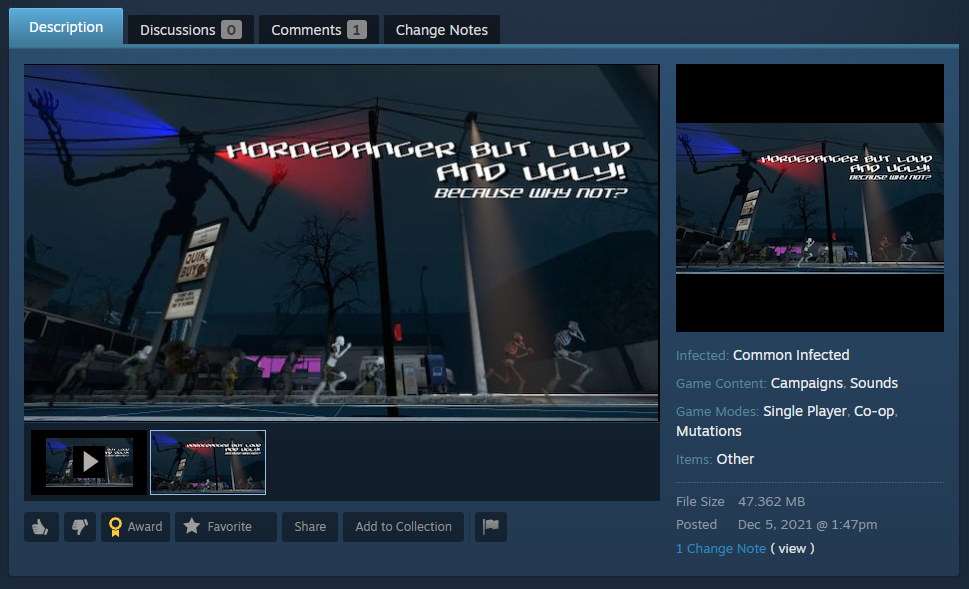Open the large preview image in the main viewer
Screen dimensions: 969x589
click(342, 243)
